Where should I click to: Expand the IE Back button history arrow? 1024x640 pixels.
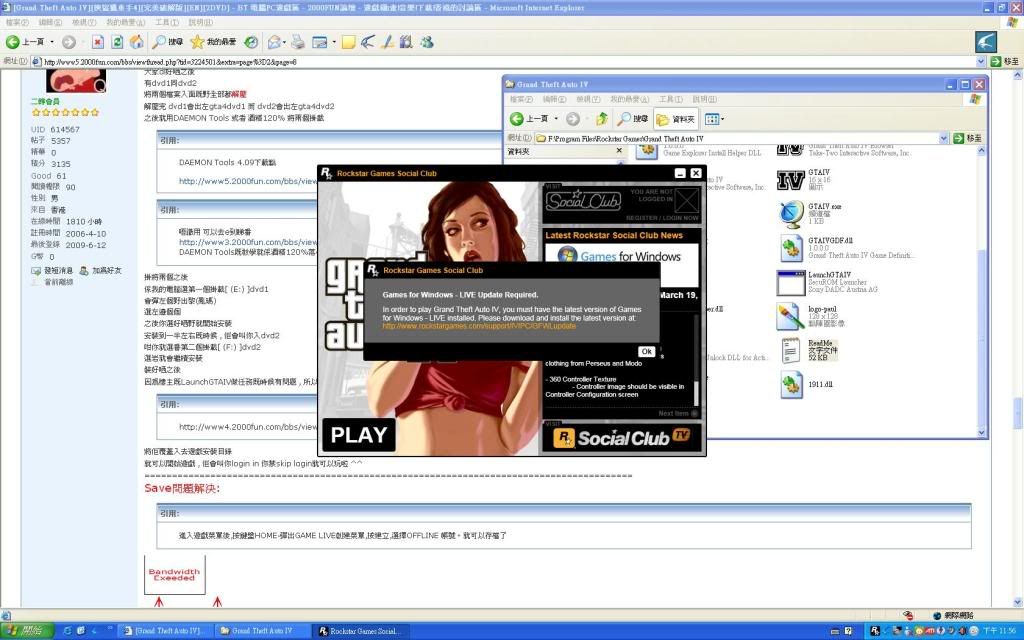point(51,42)
